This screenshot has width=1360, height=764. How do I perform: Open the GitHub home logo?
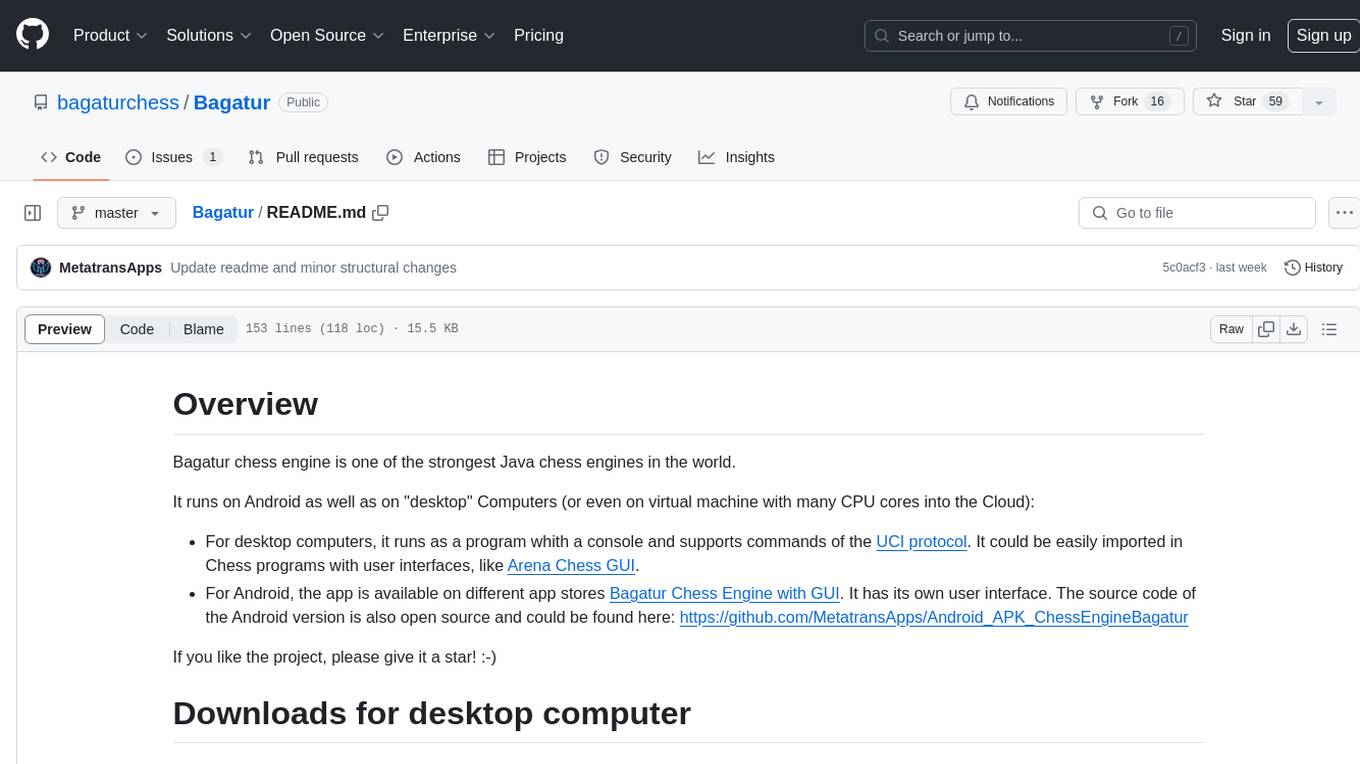pyautogui.click(x=32, y=35)
